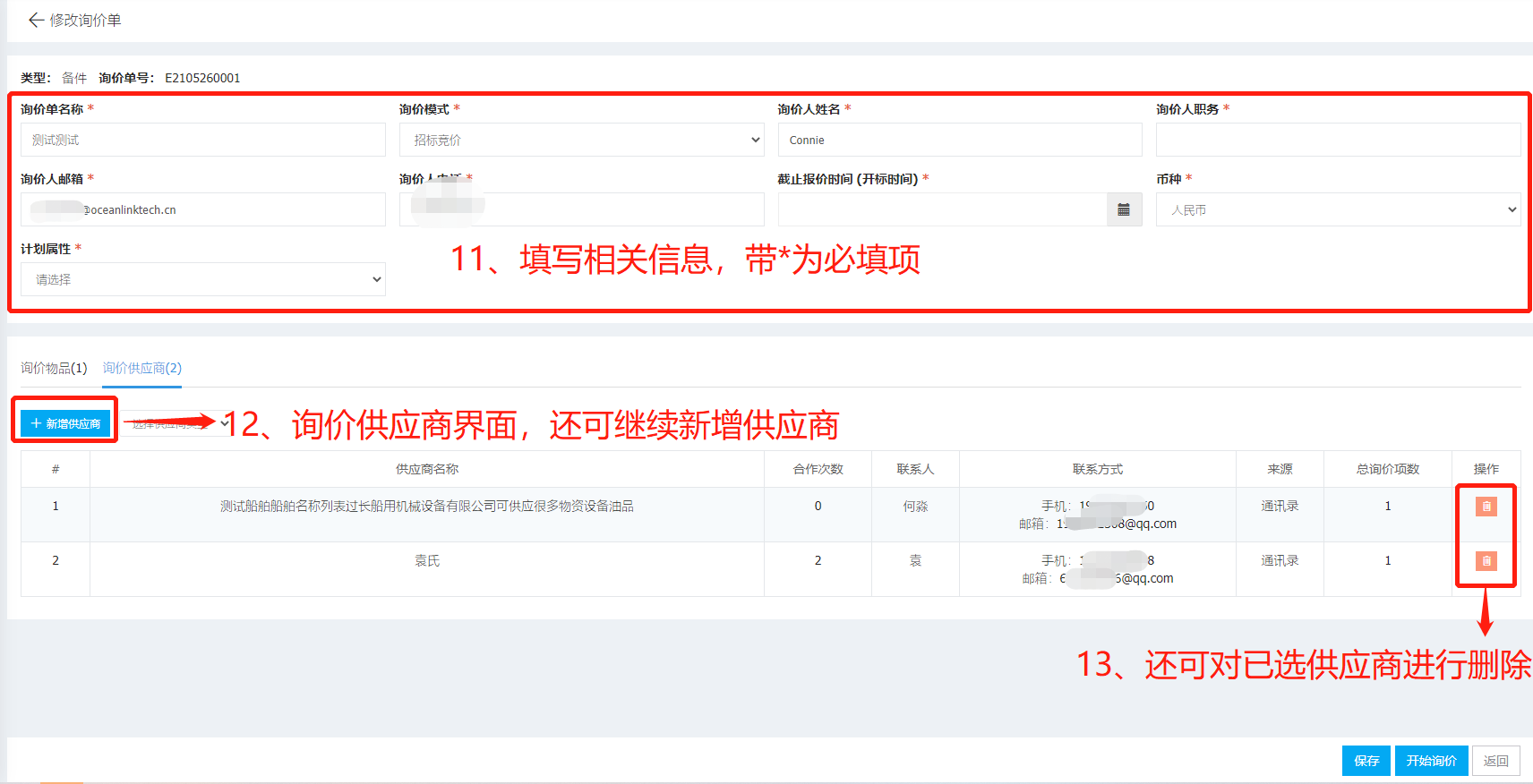
Task: Click the 保存 button
Action: click(x=1366, y=761)
